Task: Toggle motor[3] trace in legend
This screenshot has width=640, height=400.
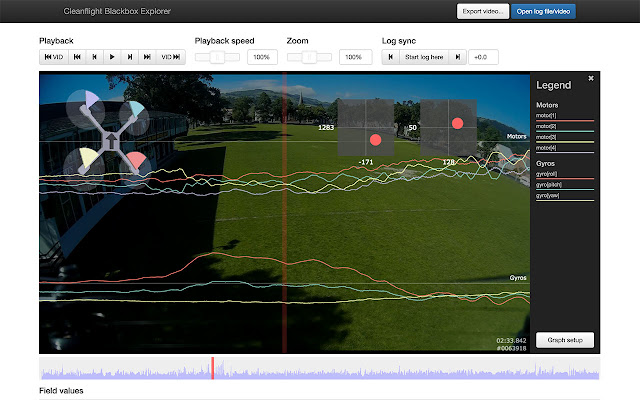Action: coord(546,136)
